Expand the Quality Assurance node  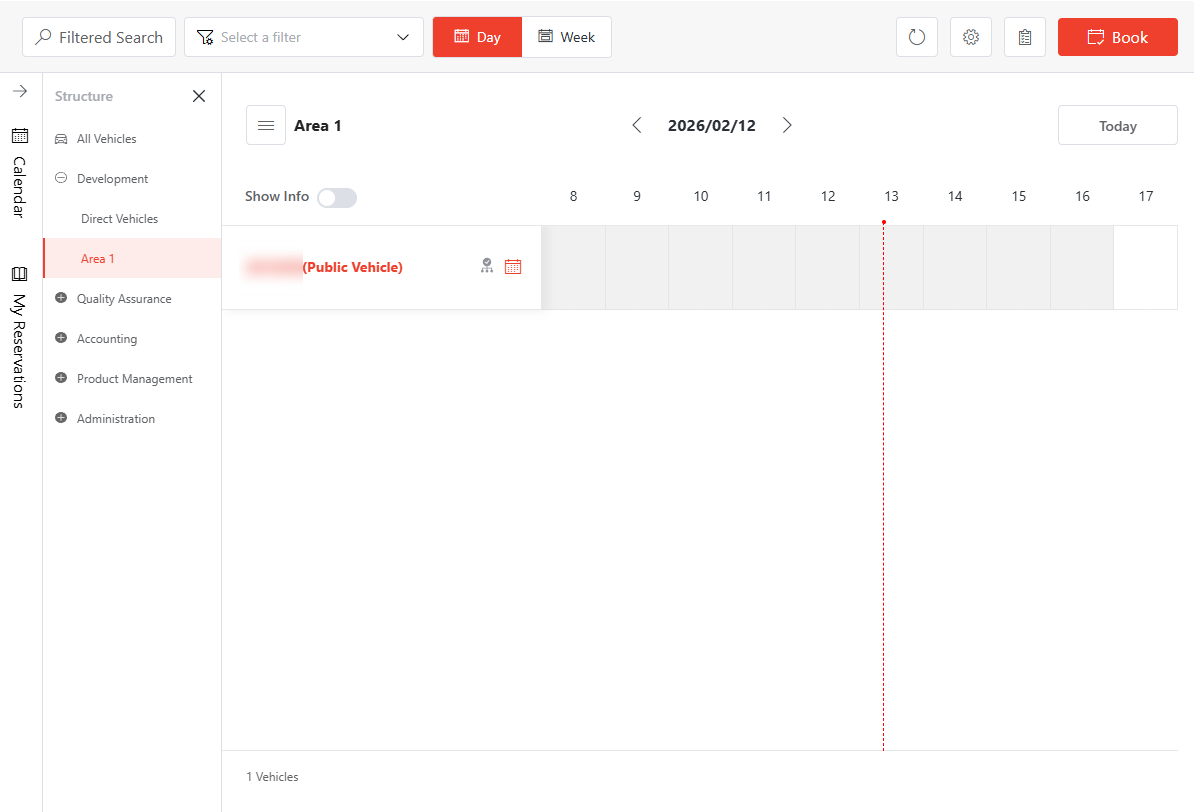[61, 298]
